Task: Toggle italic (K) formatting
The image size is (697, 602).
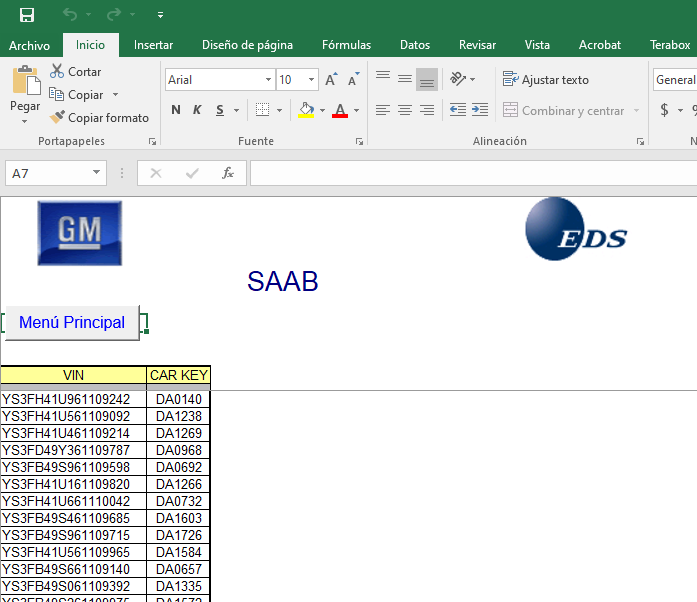Action: coord(196,110)
